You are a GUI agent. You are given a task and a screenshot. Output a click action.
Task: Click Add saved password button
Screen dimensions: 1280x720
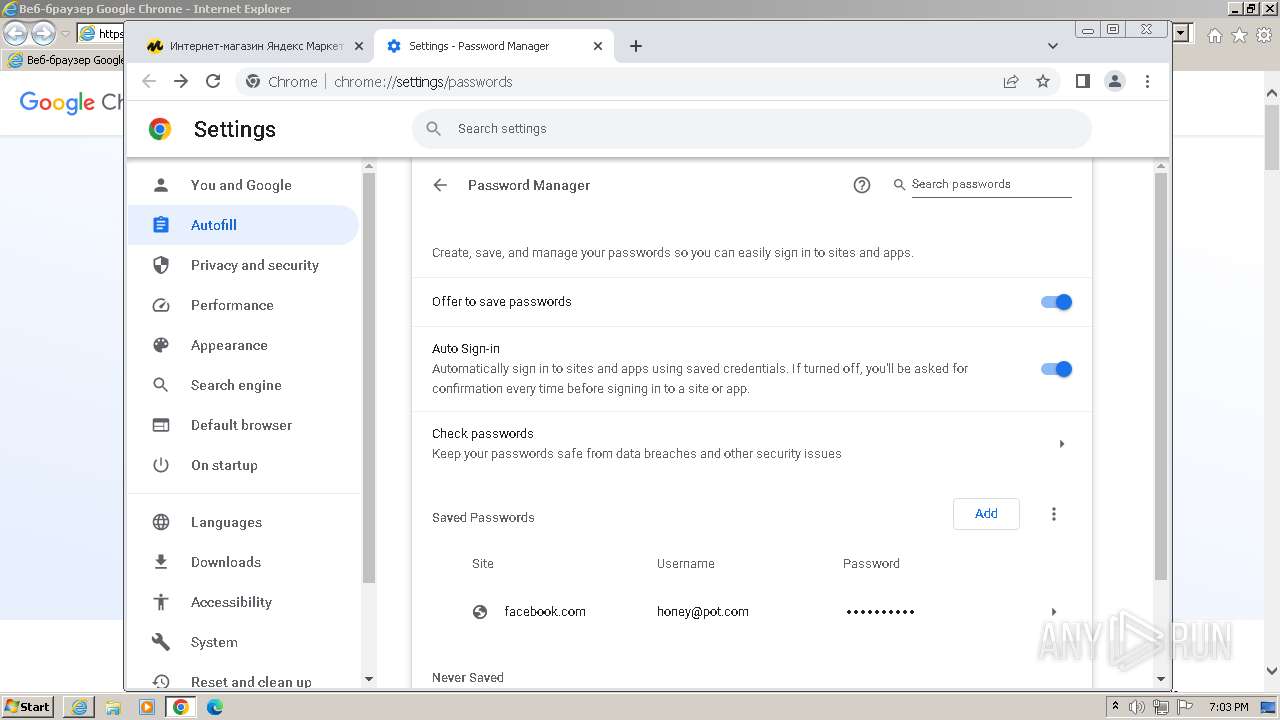pyautogui.click(x=986, y=514)
